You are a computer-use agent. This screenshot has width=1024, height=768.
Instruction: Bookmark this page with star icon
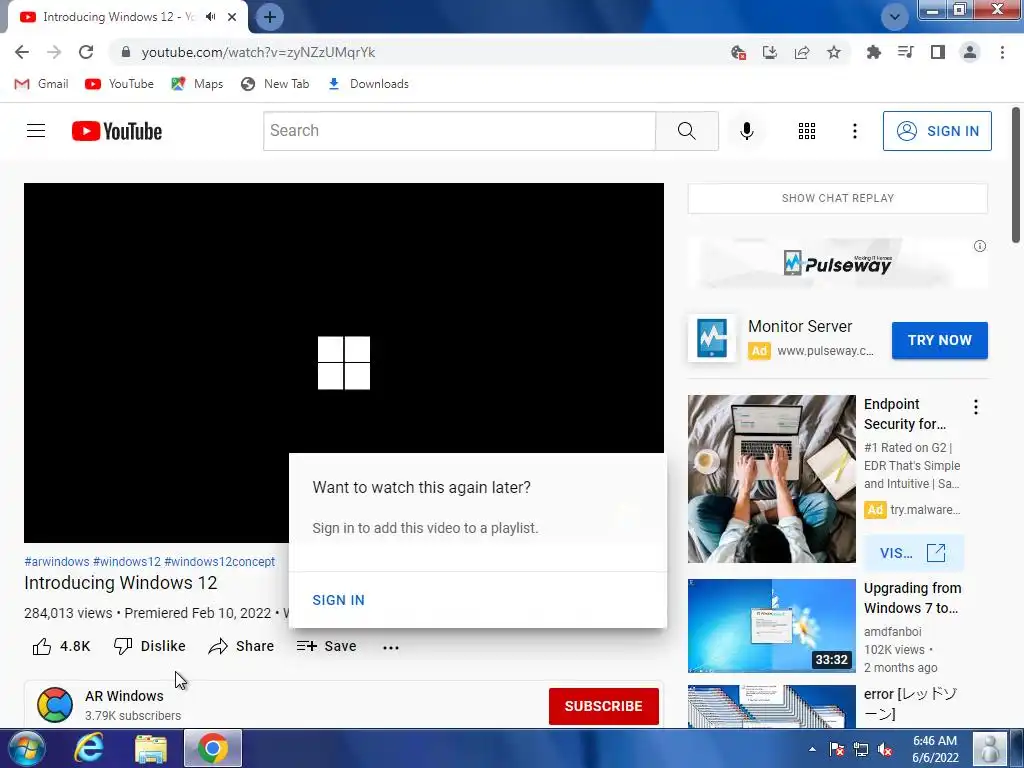pyautogui.click(x=834, y=52)
